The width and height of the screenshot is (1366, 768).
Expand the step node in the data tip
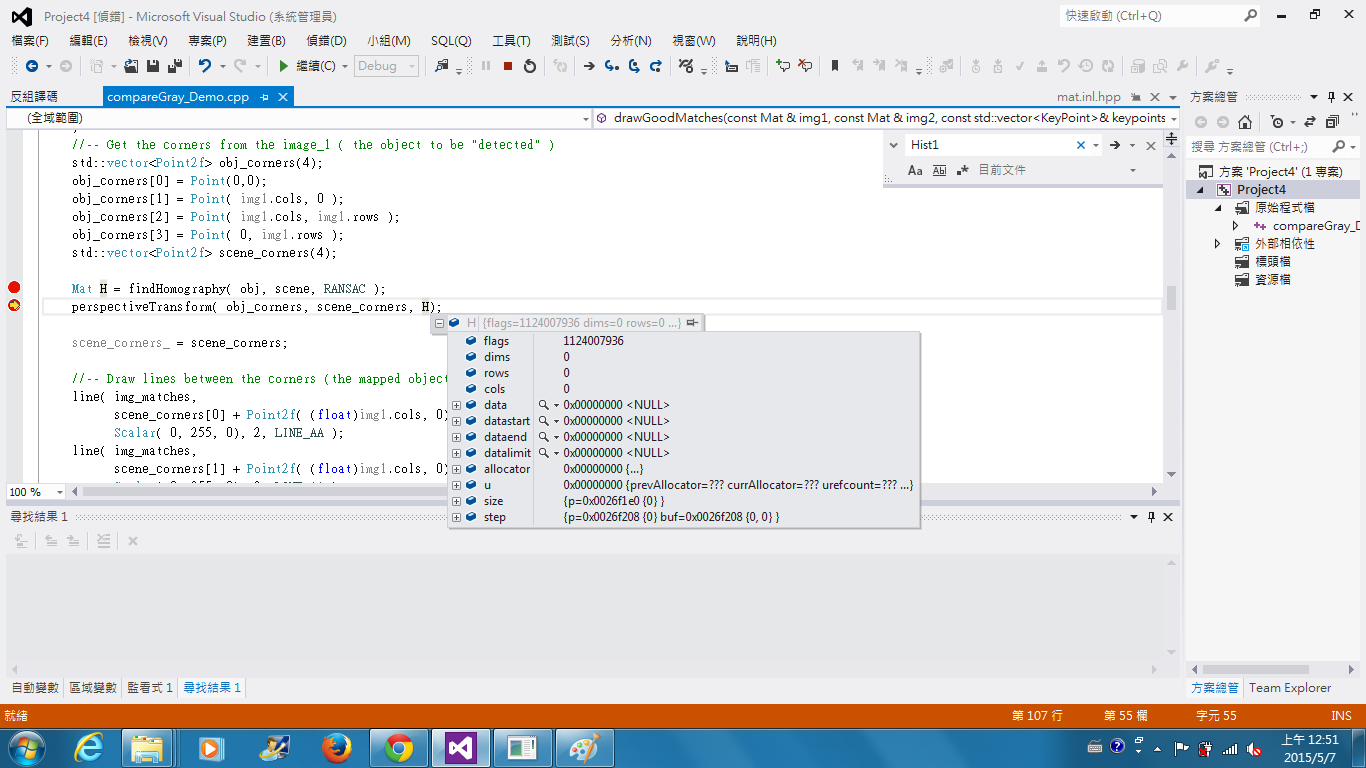click(x=456, y=517)
